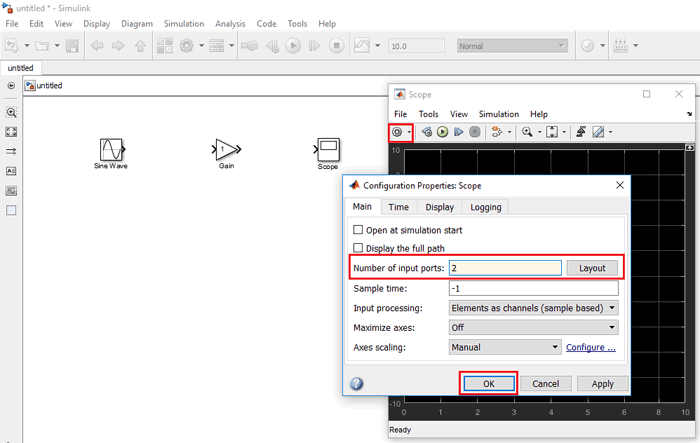This screenshot has width=700, height=443.
Task: Open the Library Browser icon
Action: (x=165, y=46)
